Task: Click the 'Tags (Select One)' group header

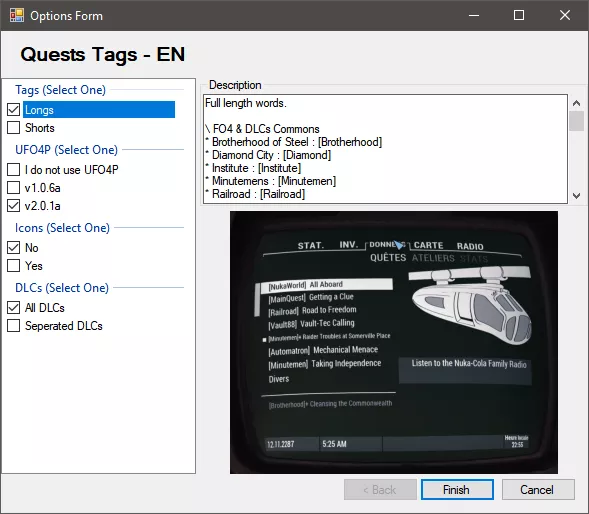Action: pos(60,90)
